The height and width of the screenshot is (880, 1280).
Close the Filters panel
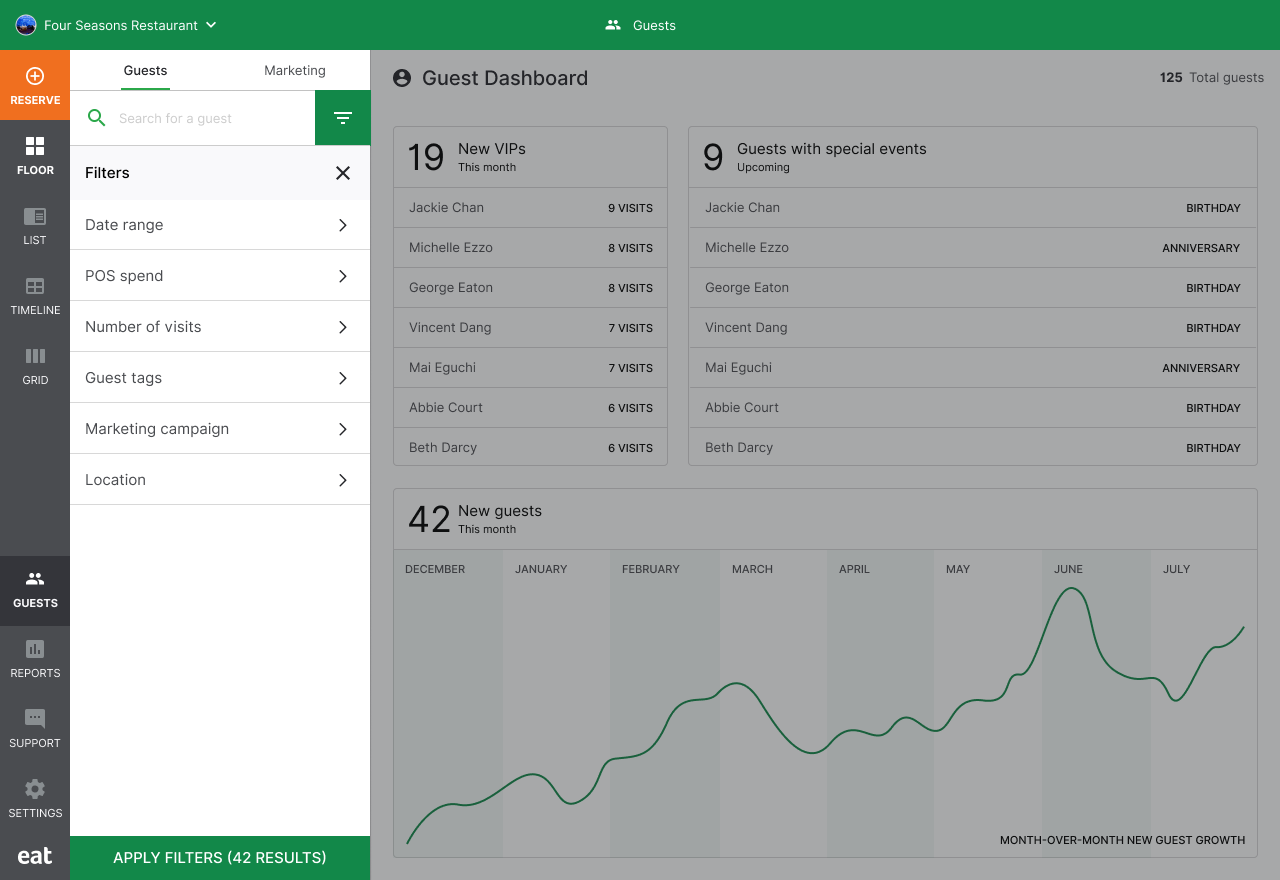click(343, 172)
